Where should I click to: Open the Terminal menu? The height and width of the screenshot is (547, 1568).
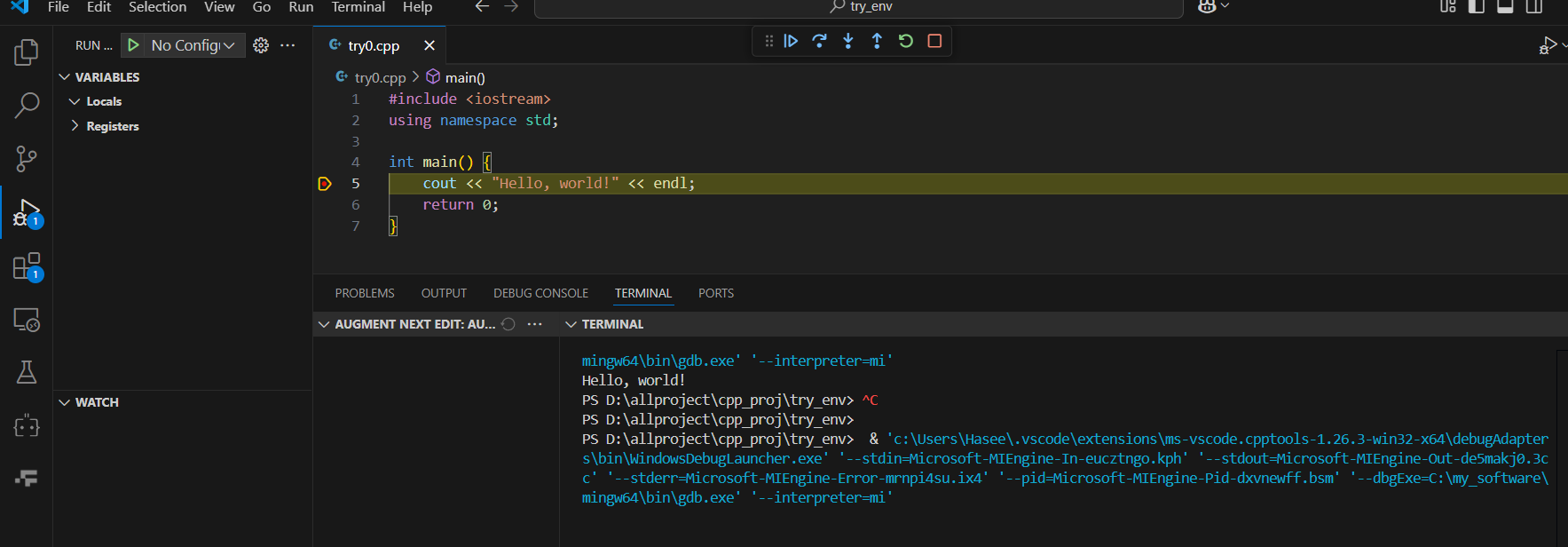pos(359,7)
